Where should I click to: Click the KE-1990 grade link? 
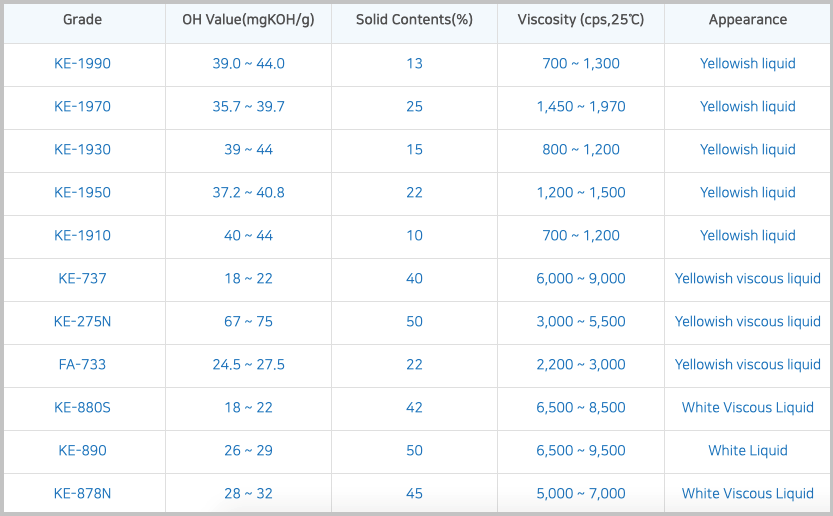(83, 63)
